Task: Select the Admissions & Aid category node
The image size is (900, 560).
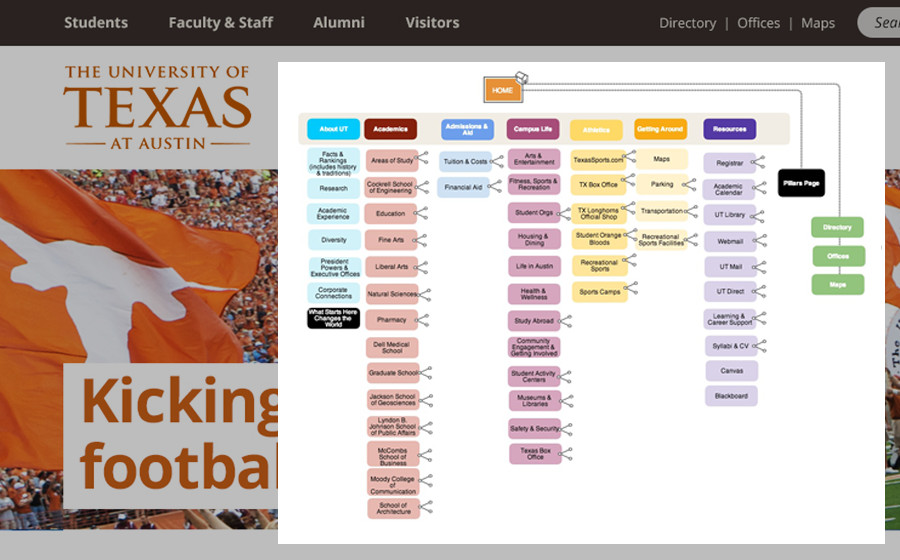Action: point(467,129)
